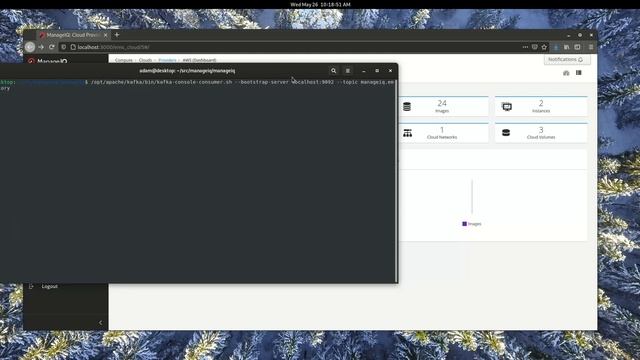Image resolution: width=640 pixels, height=360 pixels.
Task: Open the page actions three-dots menu
Action: (x=525, y=47)
